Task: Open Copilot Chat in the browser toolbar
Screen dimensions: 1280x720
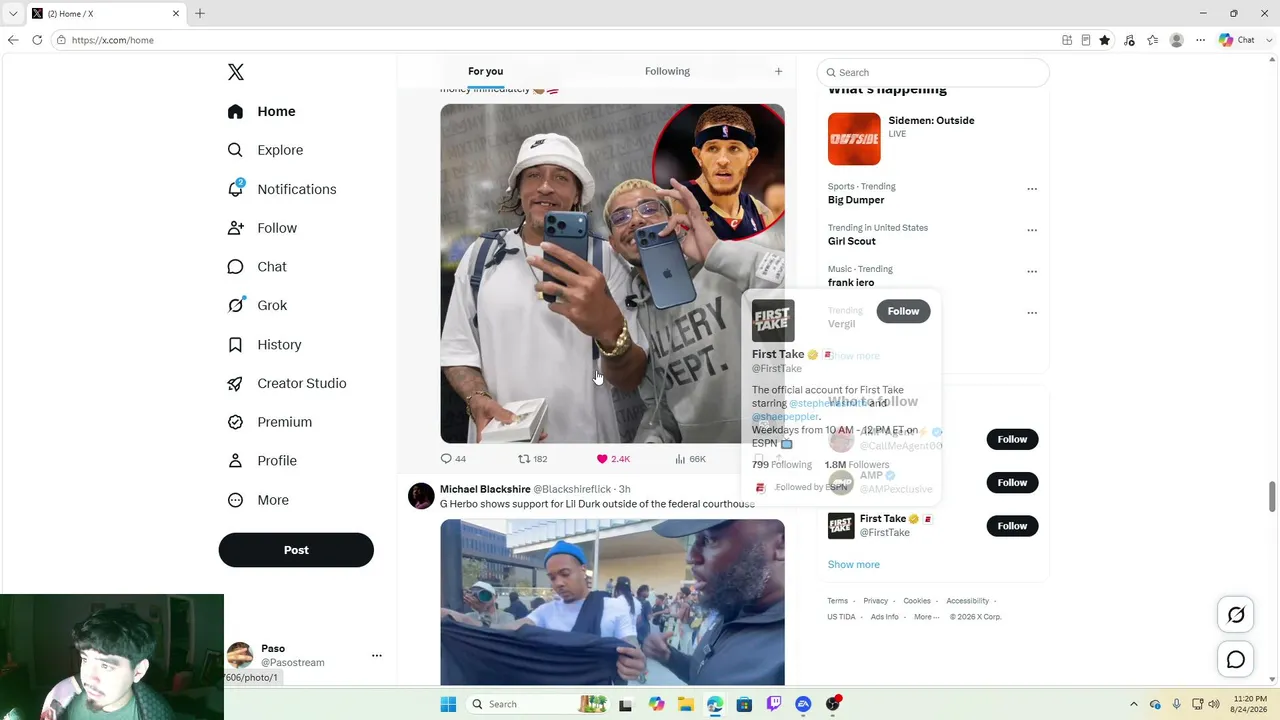Action: click(x=1237, y=40)
